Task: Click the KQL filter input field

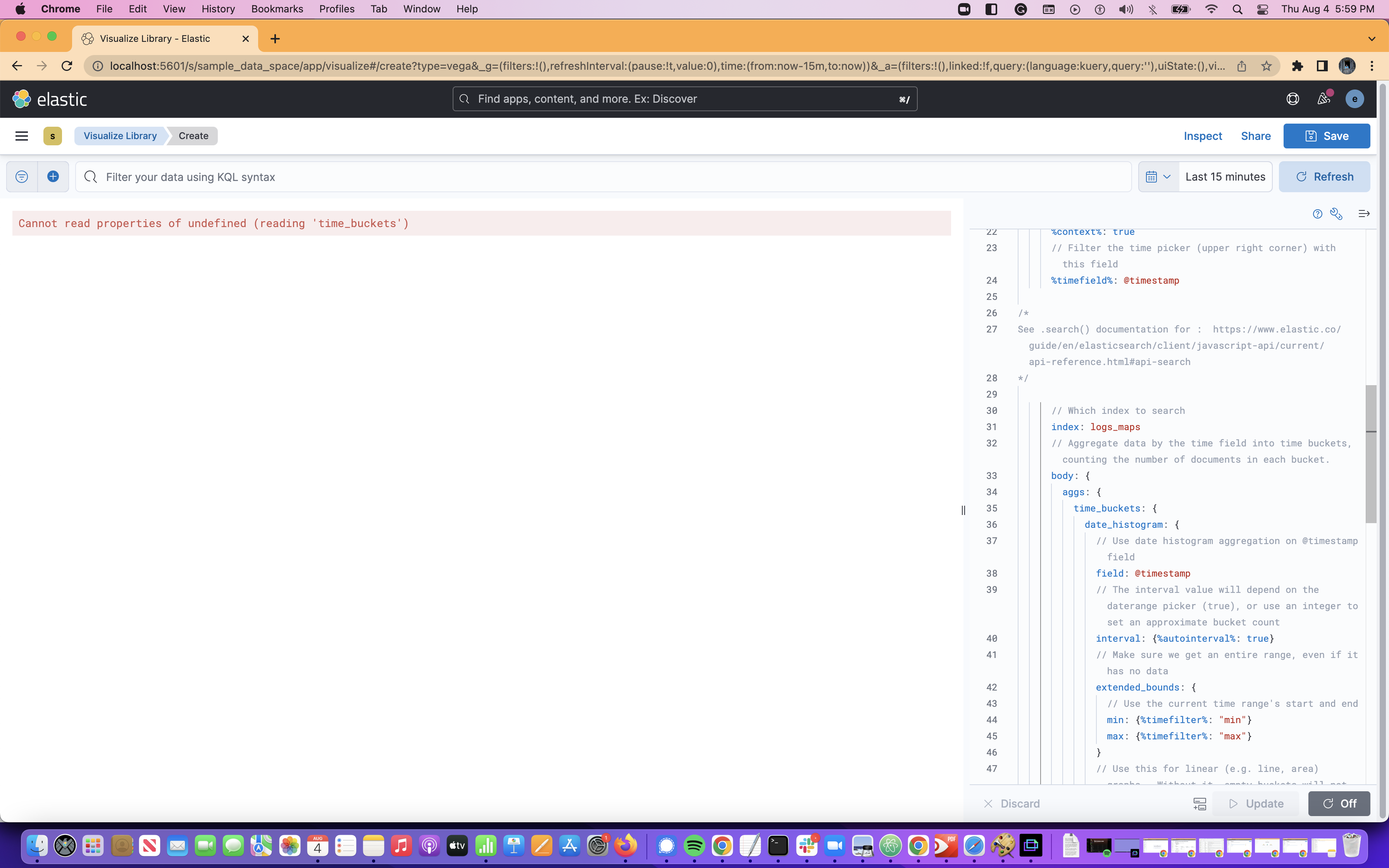Action: point(345,176)
